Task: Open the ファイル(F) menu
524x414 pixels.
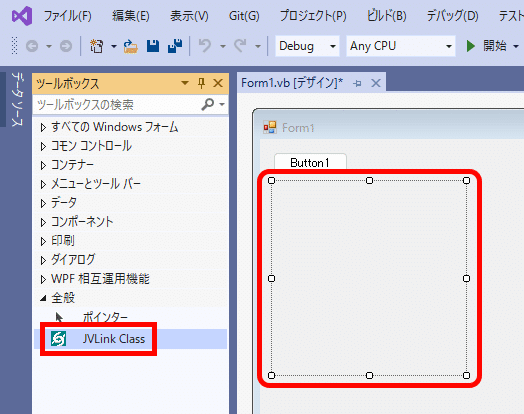Action: coord(68,16)
